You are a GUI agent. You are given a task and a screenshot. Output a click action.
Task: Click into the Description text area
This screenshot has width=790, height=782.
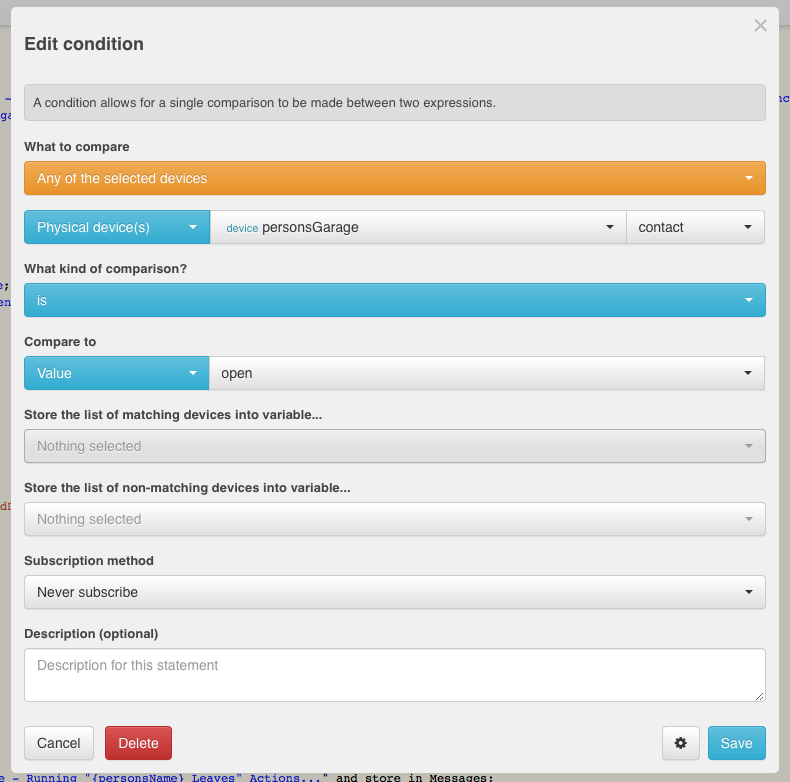(394, 675)
